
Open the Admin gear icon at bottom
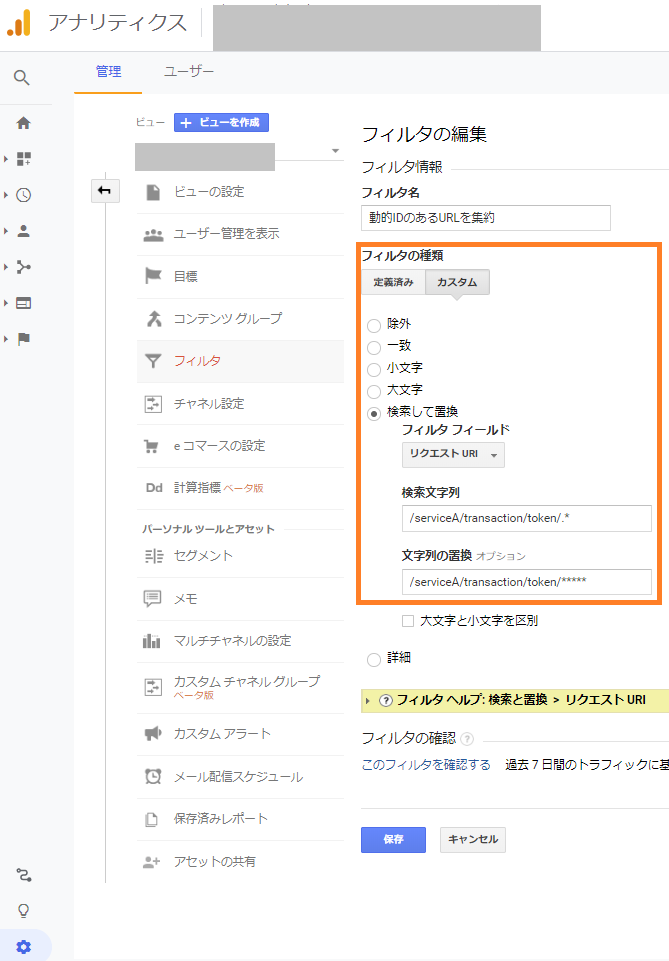click(x=23, y=946)
